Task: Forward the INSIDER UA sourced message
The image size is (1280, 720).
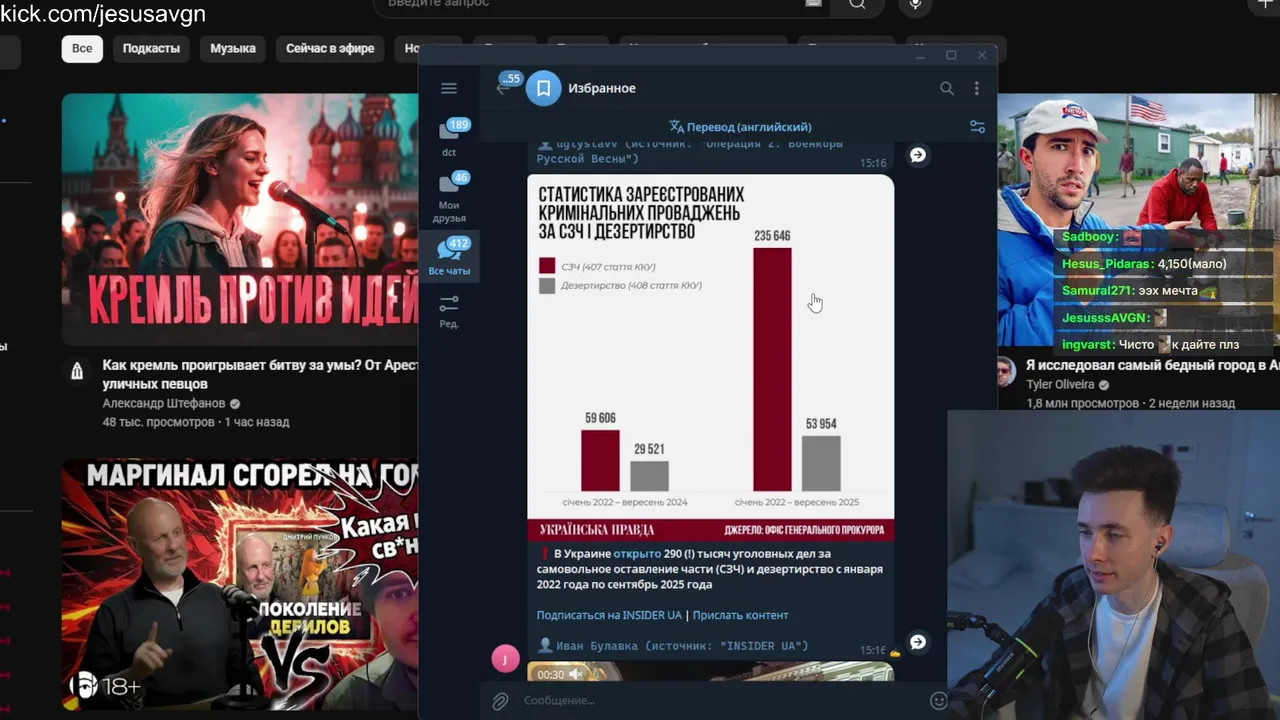Action: (917, 642)
